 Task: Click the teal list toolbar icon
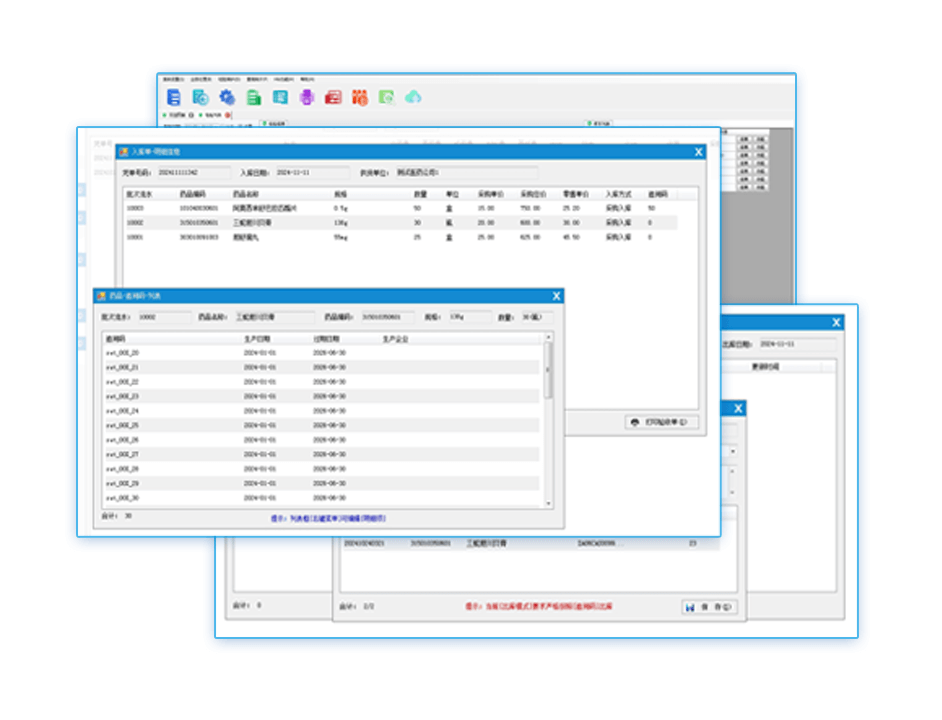tap(281, 97)
